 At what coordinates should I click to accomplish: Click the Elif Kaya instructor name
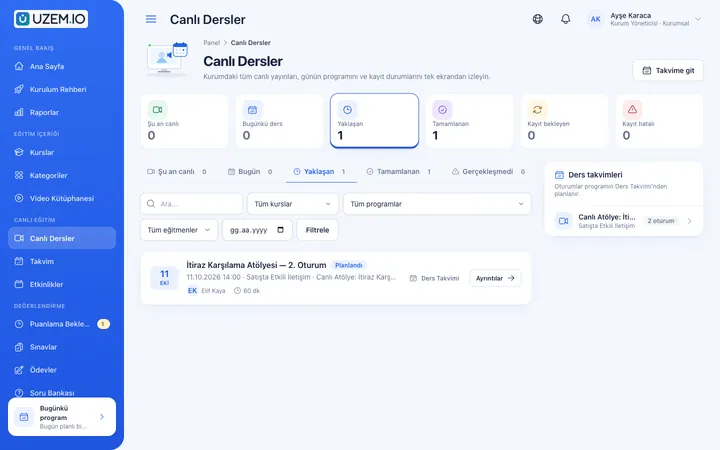click(214, 291)
